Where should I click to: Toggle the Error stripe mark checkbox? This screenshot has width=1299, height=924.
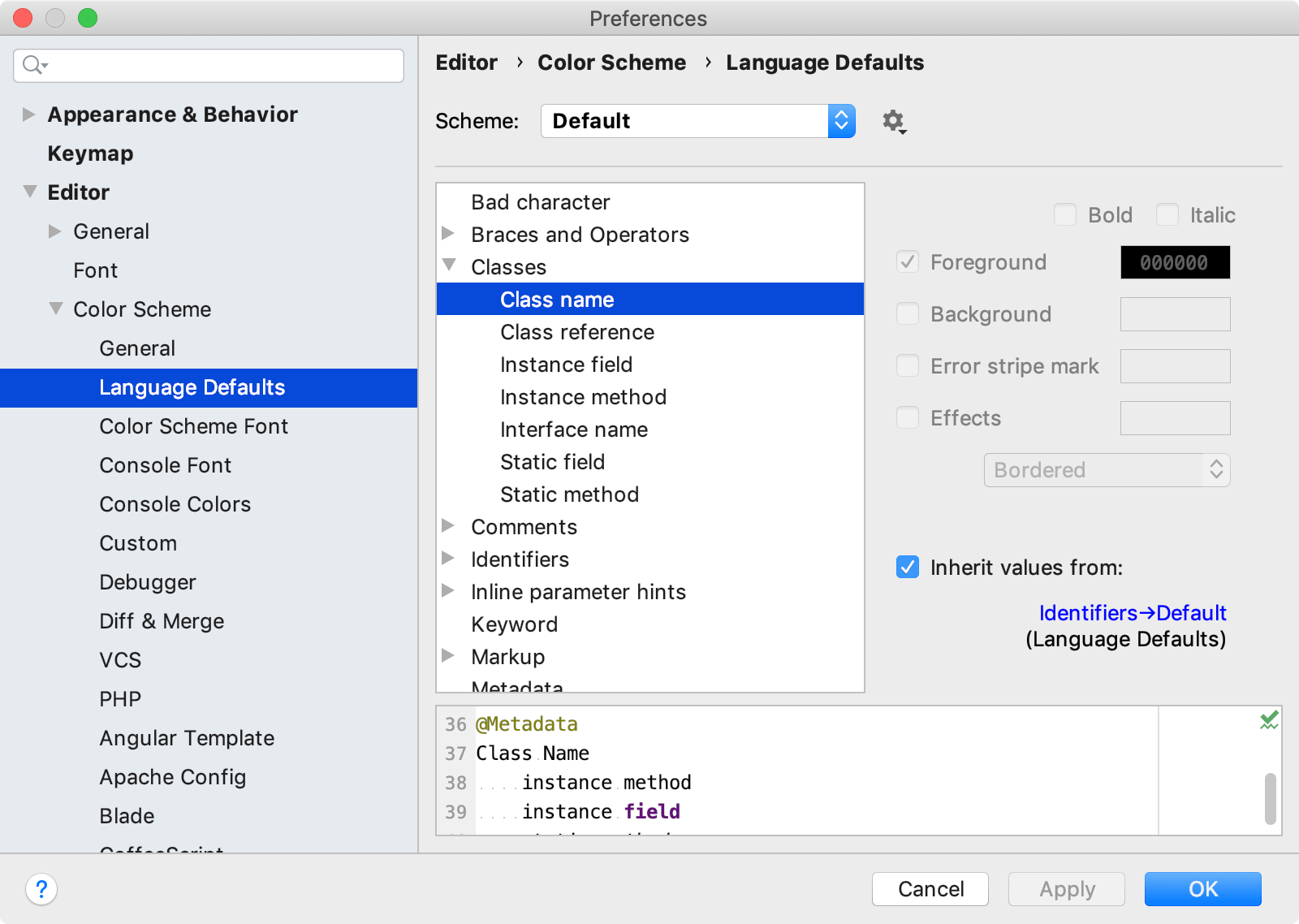[908, 365]
